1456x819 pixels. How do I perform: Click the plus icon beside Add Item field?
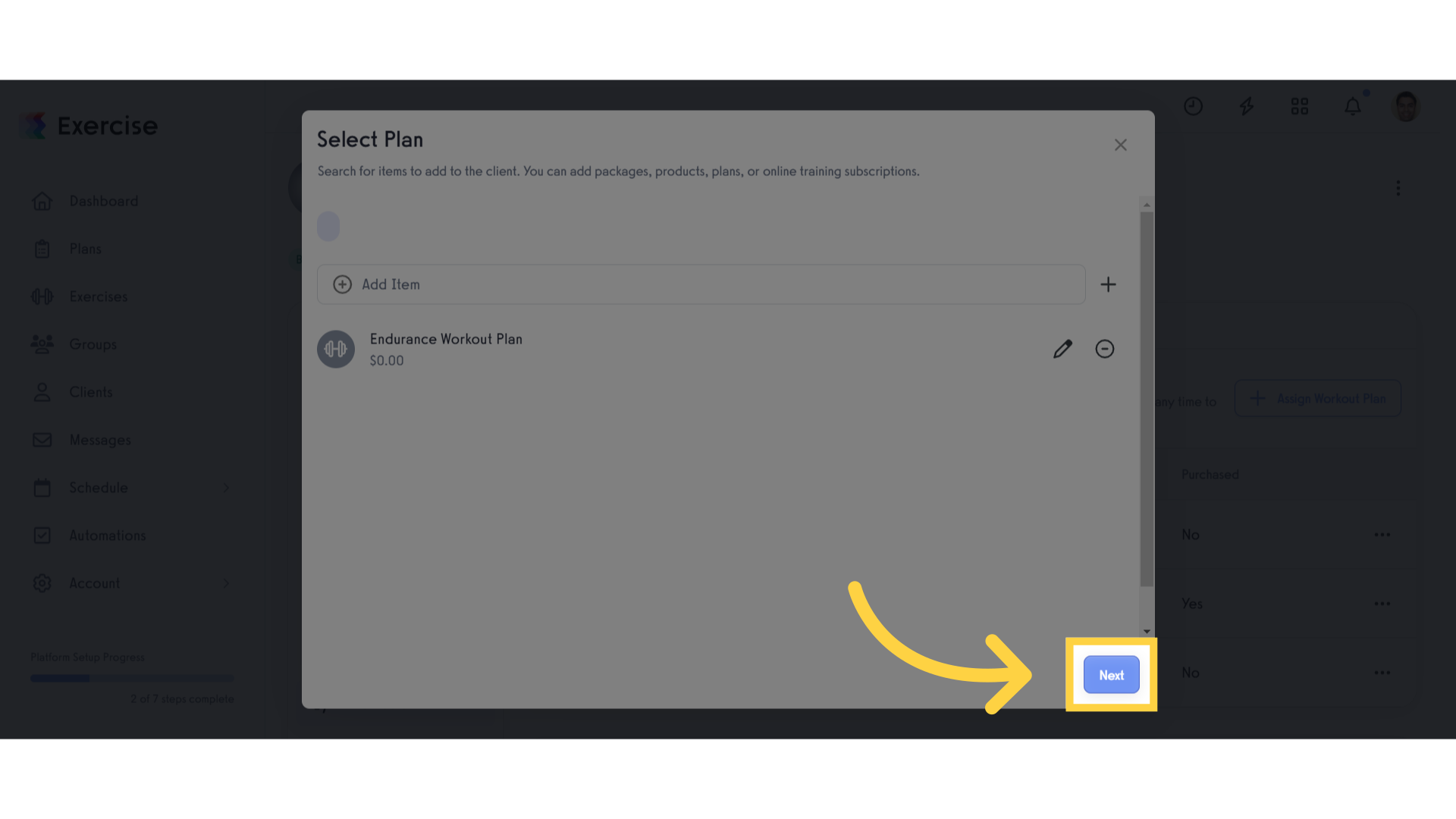point(1108,284)
